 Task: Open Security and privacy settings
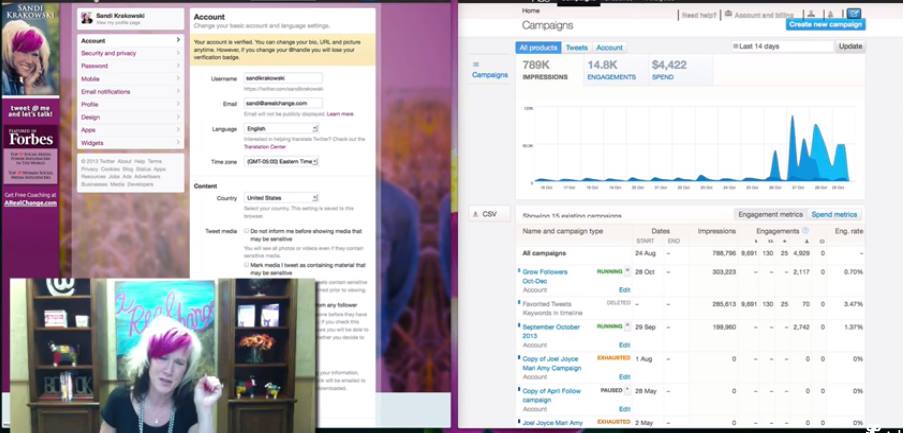pos(131,53)
